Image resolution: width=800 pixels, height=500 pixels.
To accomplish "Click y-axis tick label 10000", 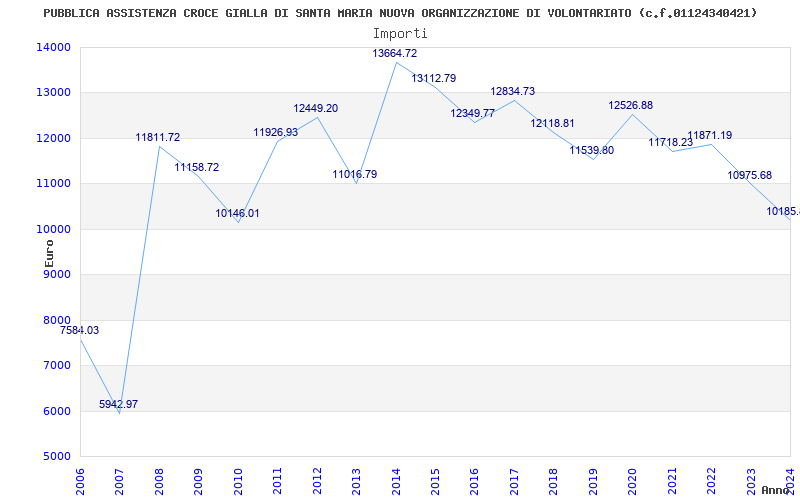I will (53, 229).
